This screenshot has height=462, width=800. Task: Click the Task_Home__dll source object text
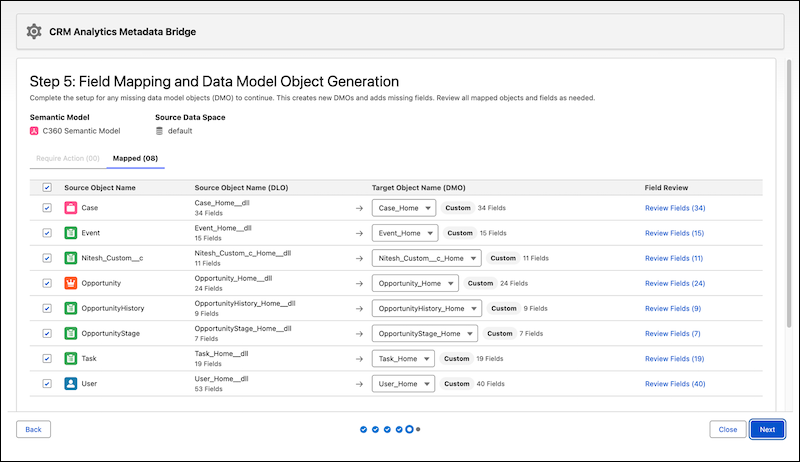(221, 353)
